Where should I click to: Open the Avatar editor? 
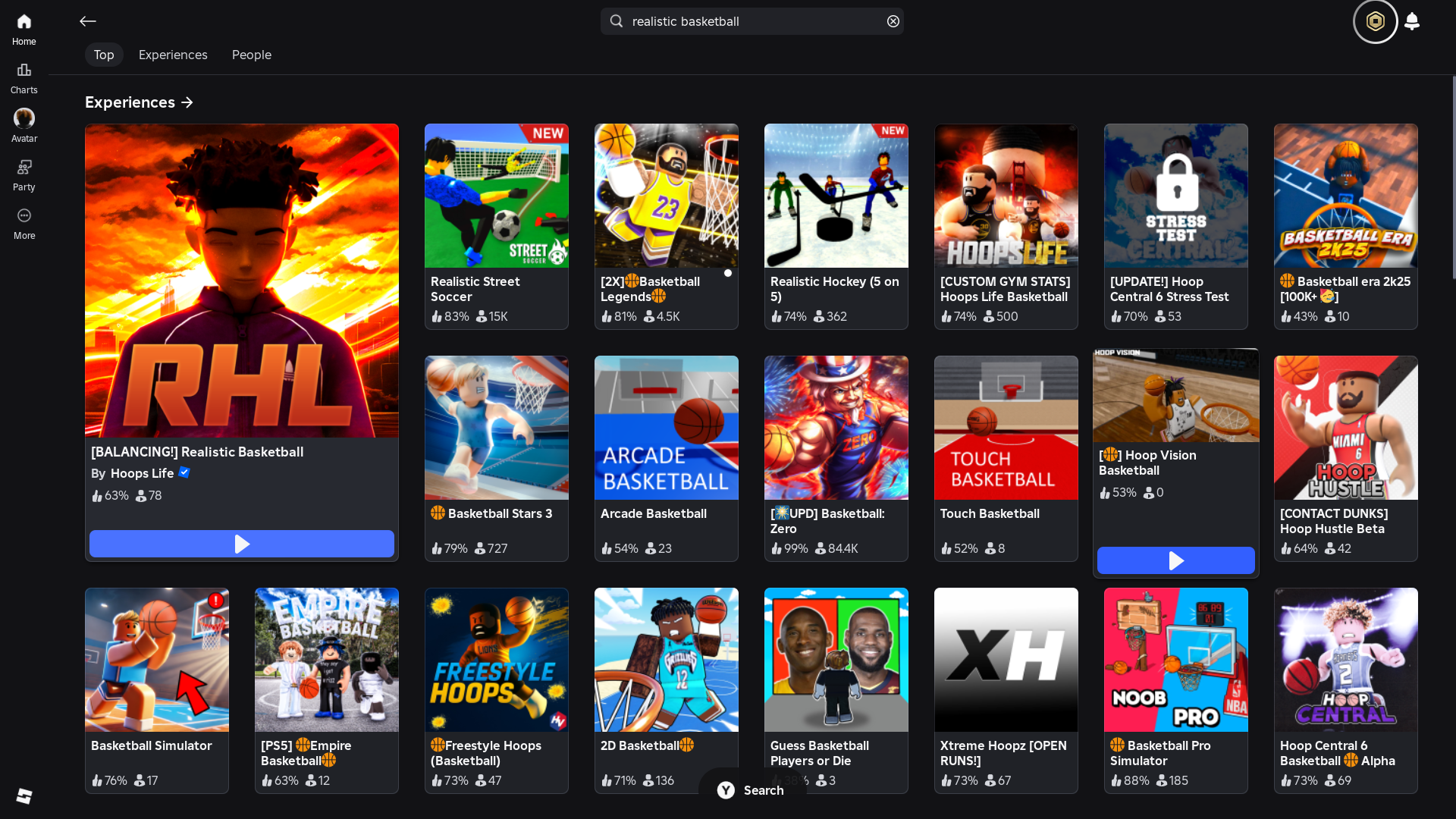tap(24, 127)
